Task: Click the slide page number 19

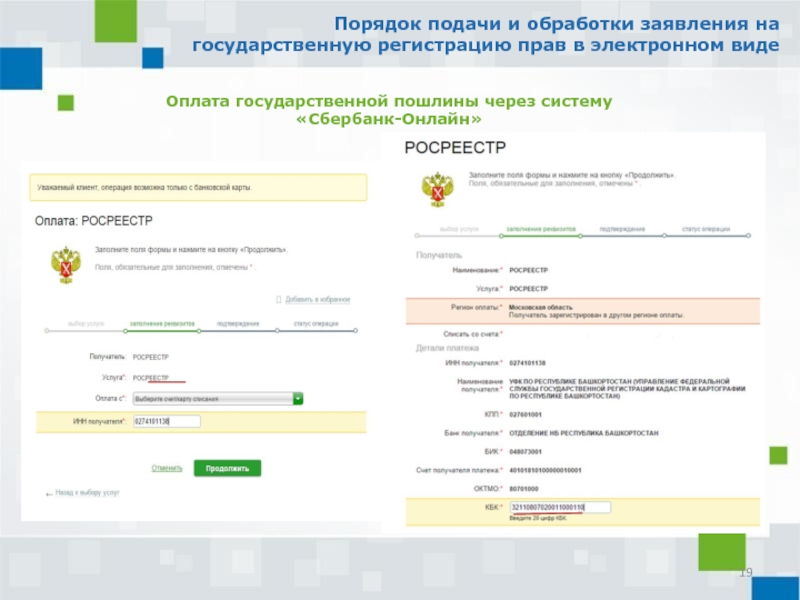Action: [746, 572]
